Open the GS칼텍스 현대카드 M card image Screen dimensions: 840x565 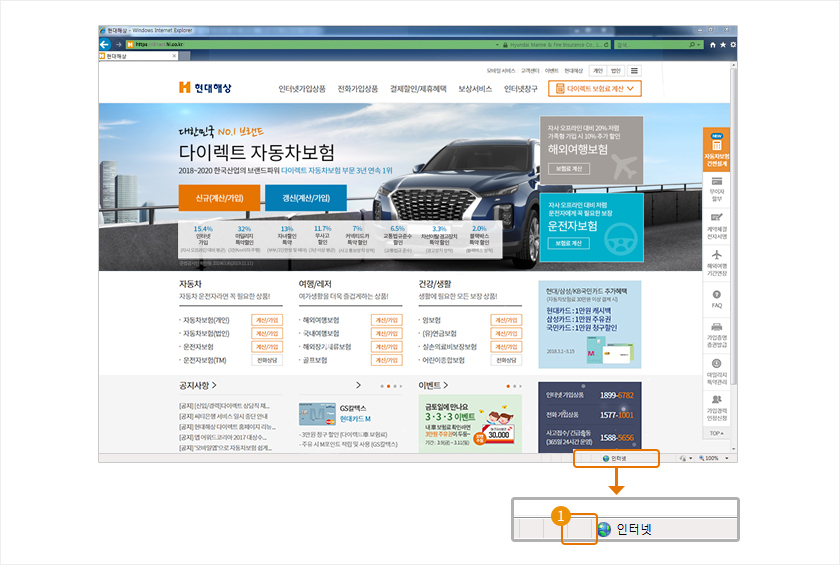click(317, 414)
